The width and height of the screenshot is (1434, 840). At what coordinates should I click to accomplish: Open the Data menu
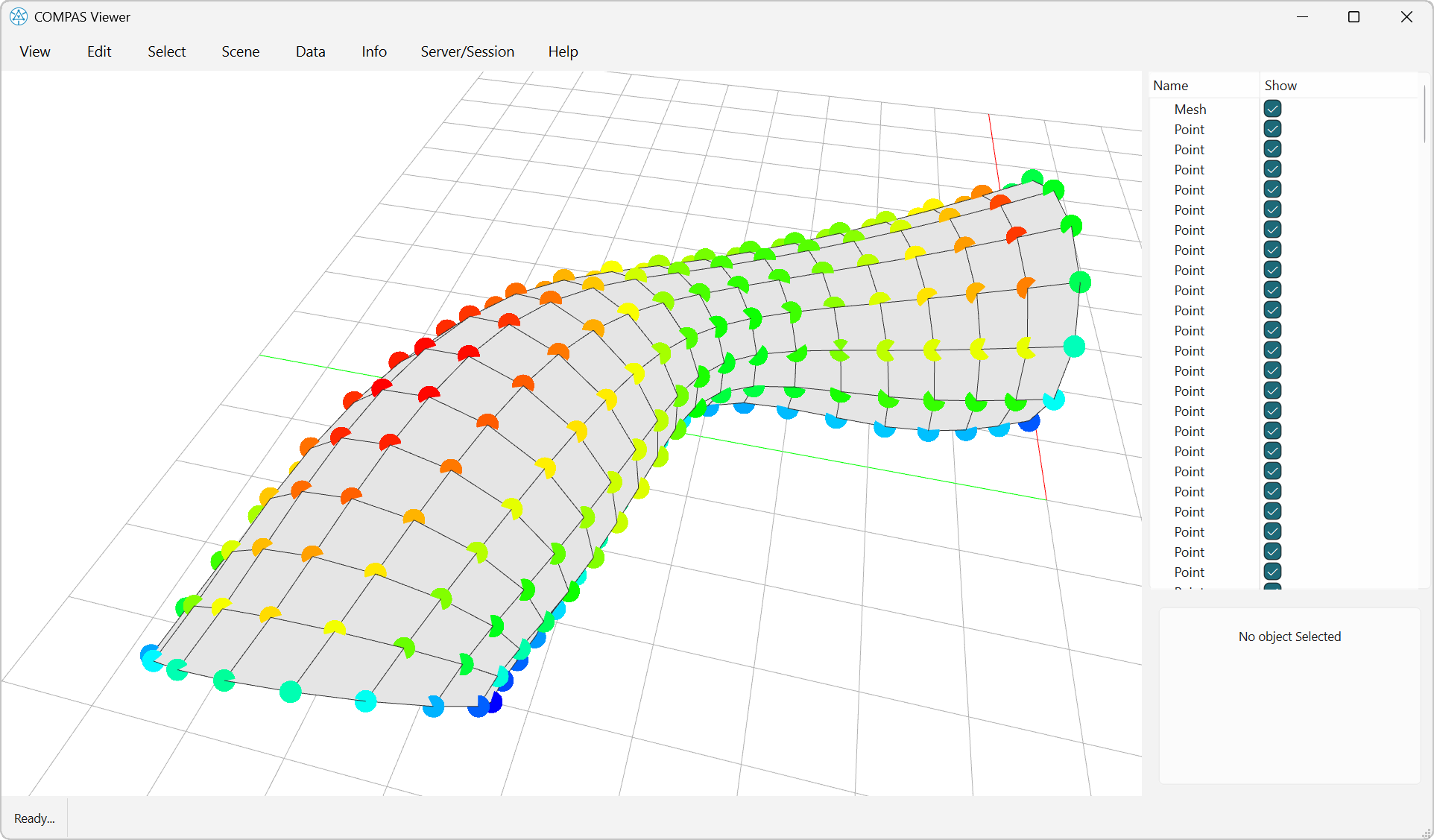(x=310, y=51)
